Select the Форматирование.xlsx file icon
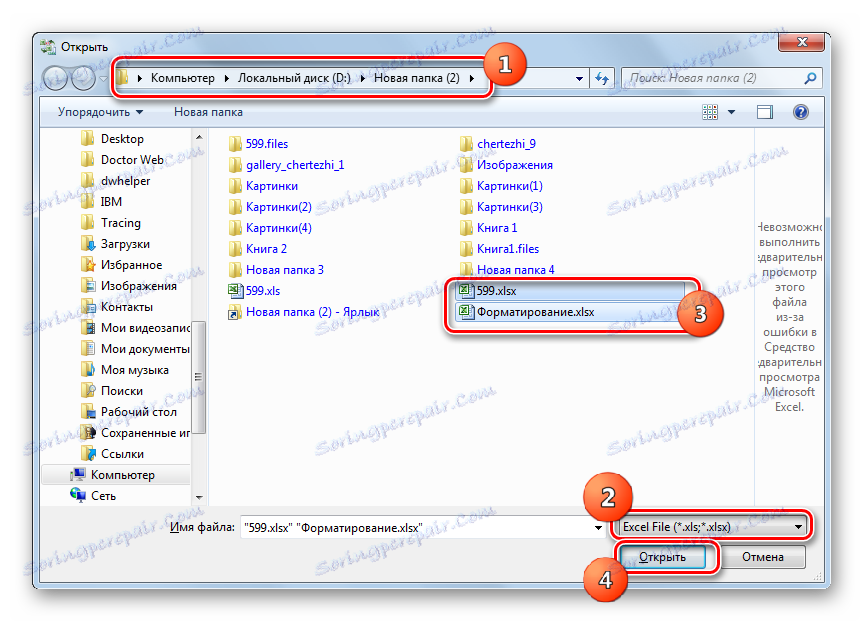The height and width of the screenshot is (622, 864). [466, 312]
